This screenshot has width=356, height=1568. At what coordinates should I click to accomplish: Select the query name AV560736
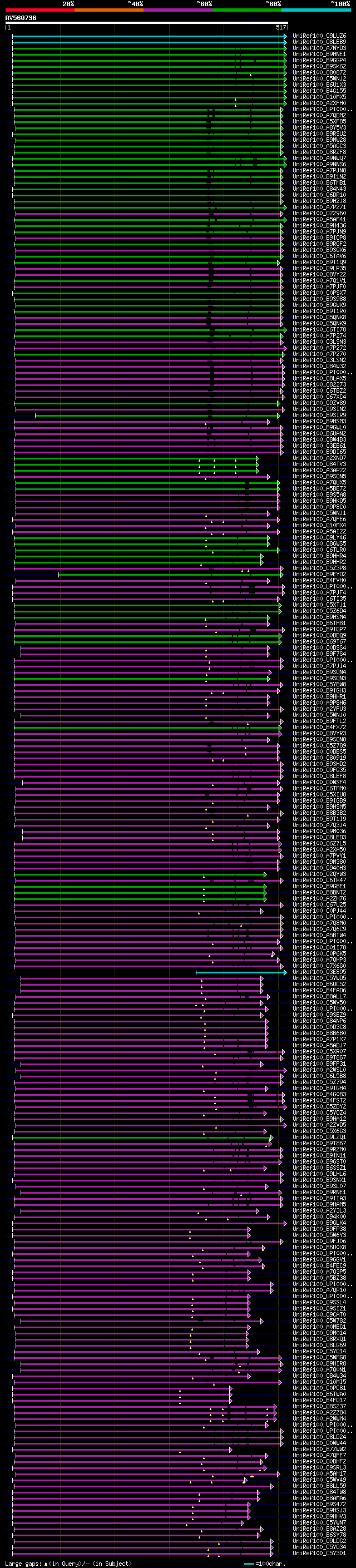(21, 18)
